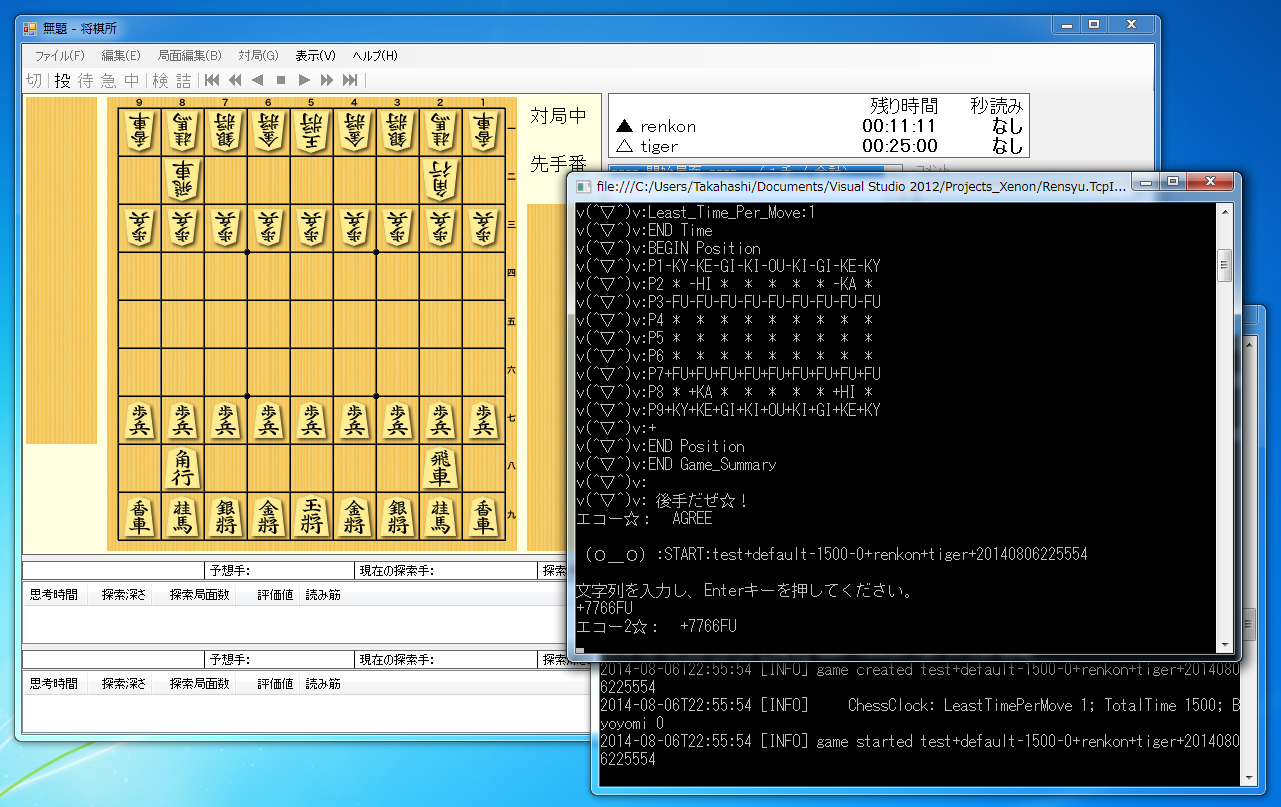Viewport: 1281px width, 807px height.
Task: Click the front console scrollbar thumb
Action: point(1224,265)
